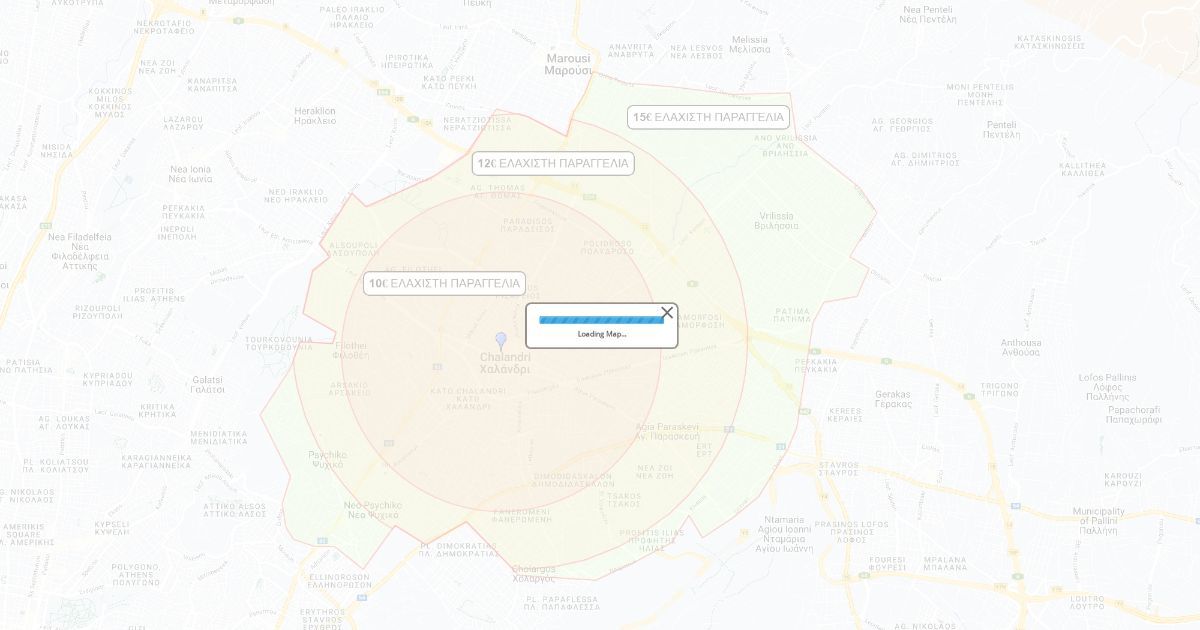The image size is (1200, 630).
Task: Click the Agia Paraskevi map label
Action: pyautogui.click(x=667, y=431)
